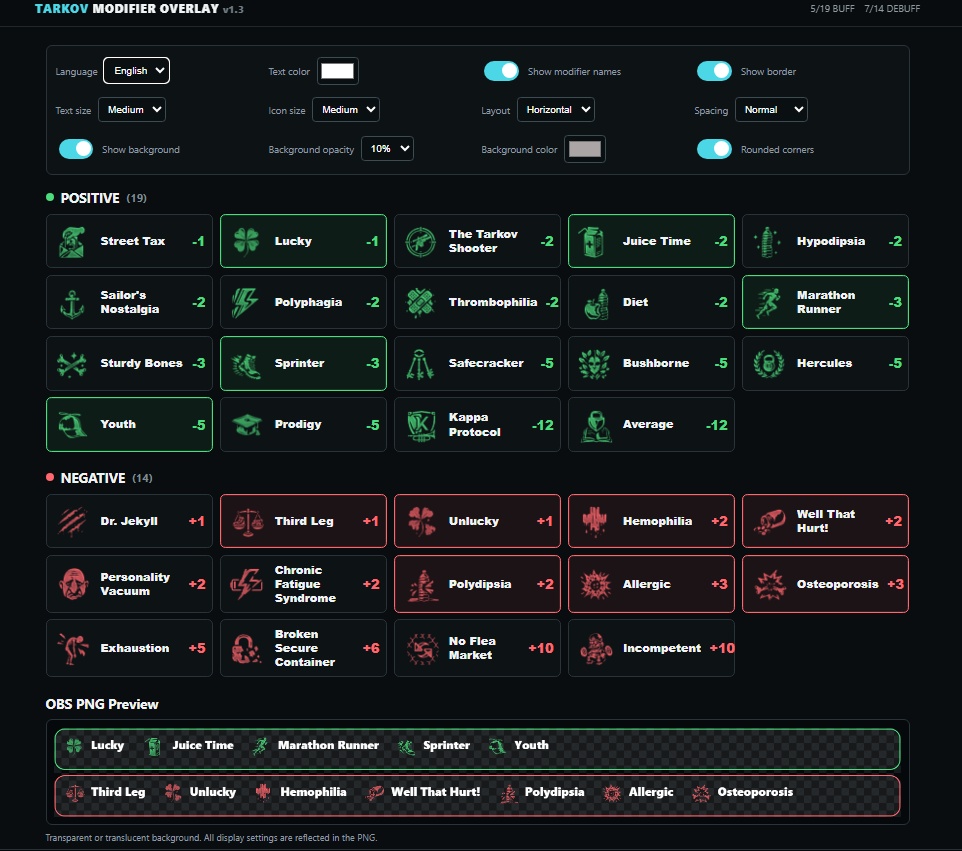The image size is (962, 851).
Task: Click Marathon Runner in the buff preview
Action: click(328, 745)
